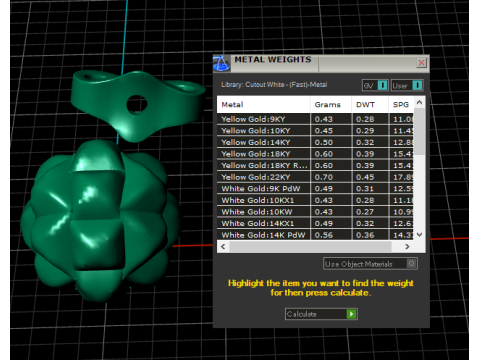Click the green arrow on Calculate
Viewport: 480px width, 360px height.
click(x=351, y=314)
